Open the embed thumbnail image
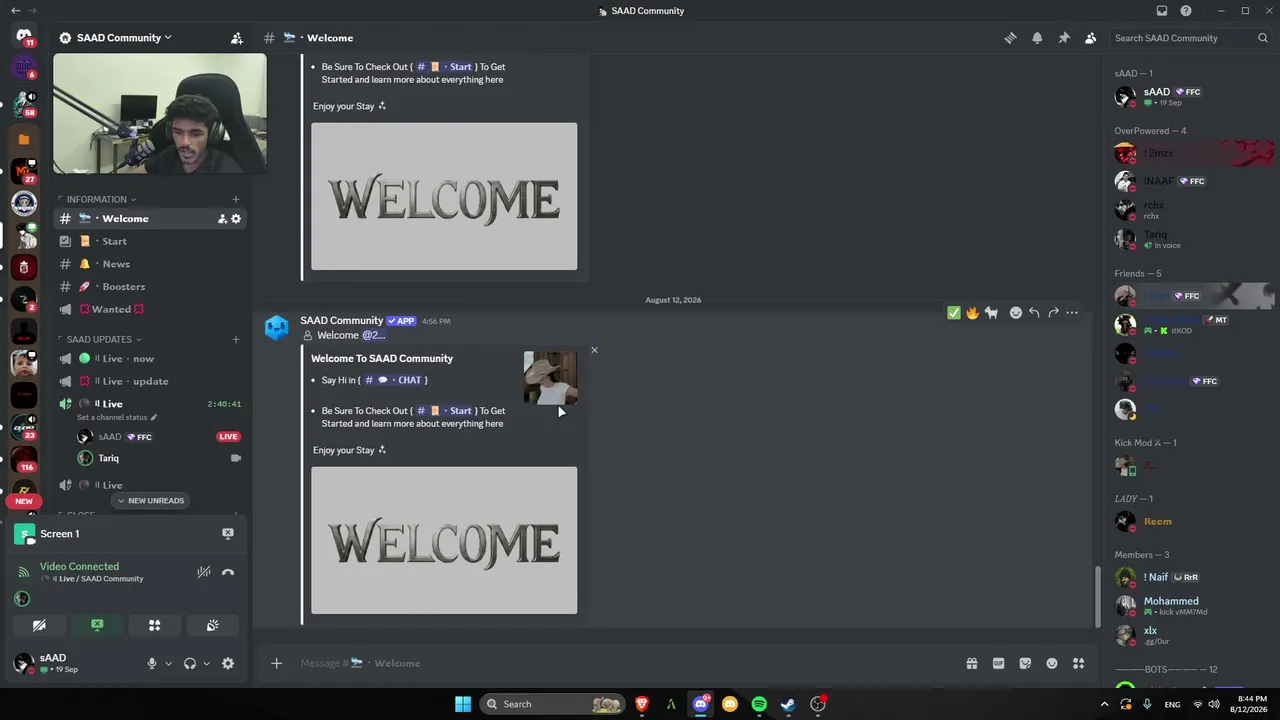1280x720 pixels. (x=550, y=377)
